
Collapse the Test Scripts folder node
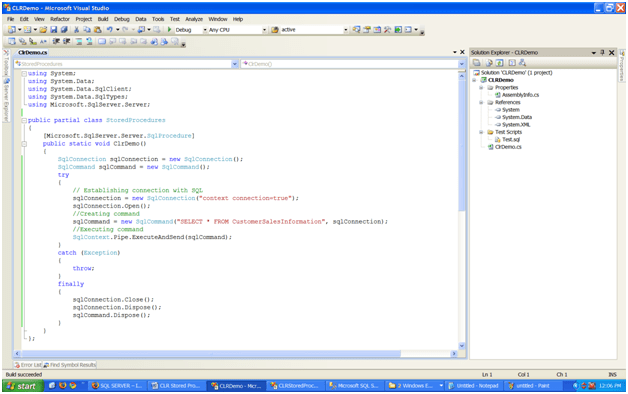[481, 132]
